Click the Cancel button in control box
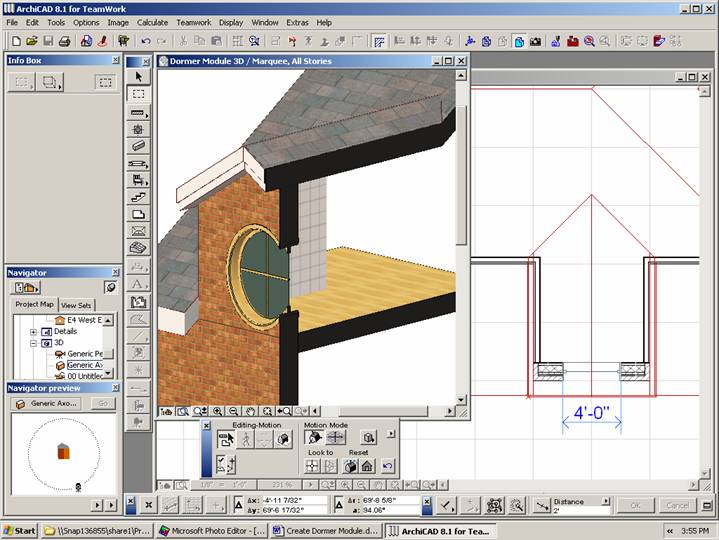 [x=677, y=506]
